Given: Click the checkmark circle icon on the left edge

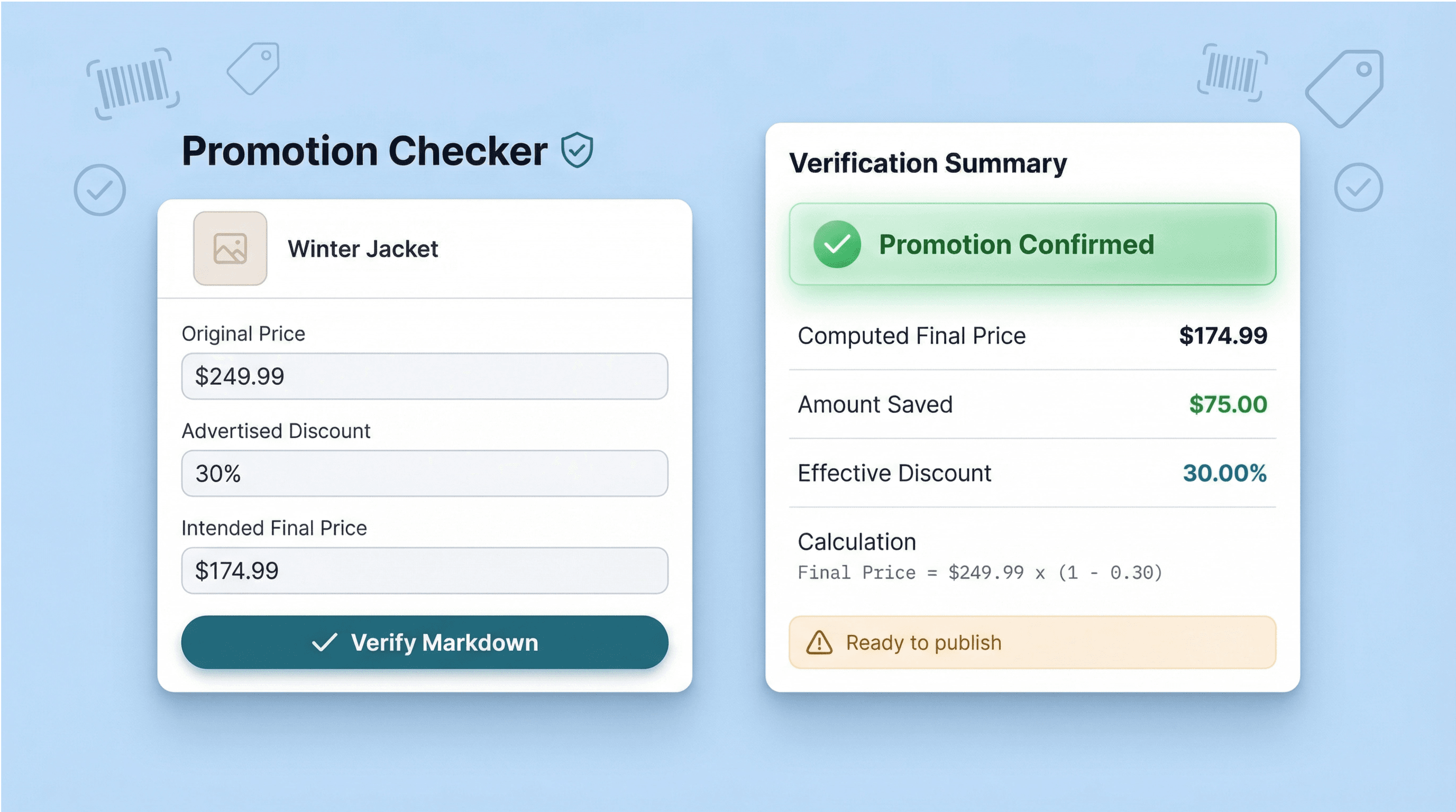Looking at the screenshot, I should 99,190.
